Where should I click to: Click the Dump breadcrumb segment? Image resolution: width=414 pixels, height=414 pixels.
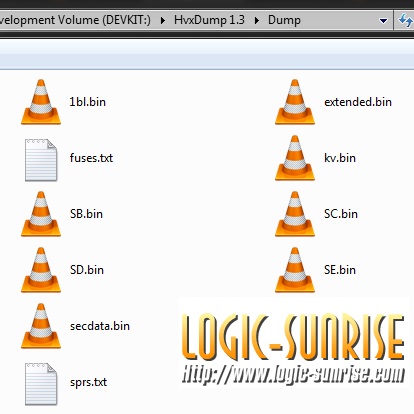tap(284, 20)
